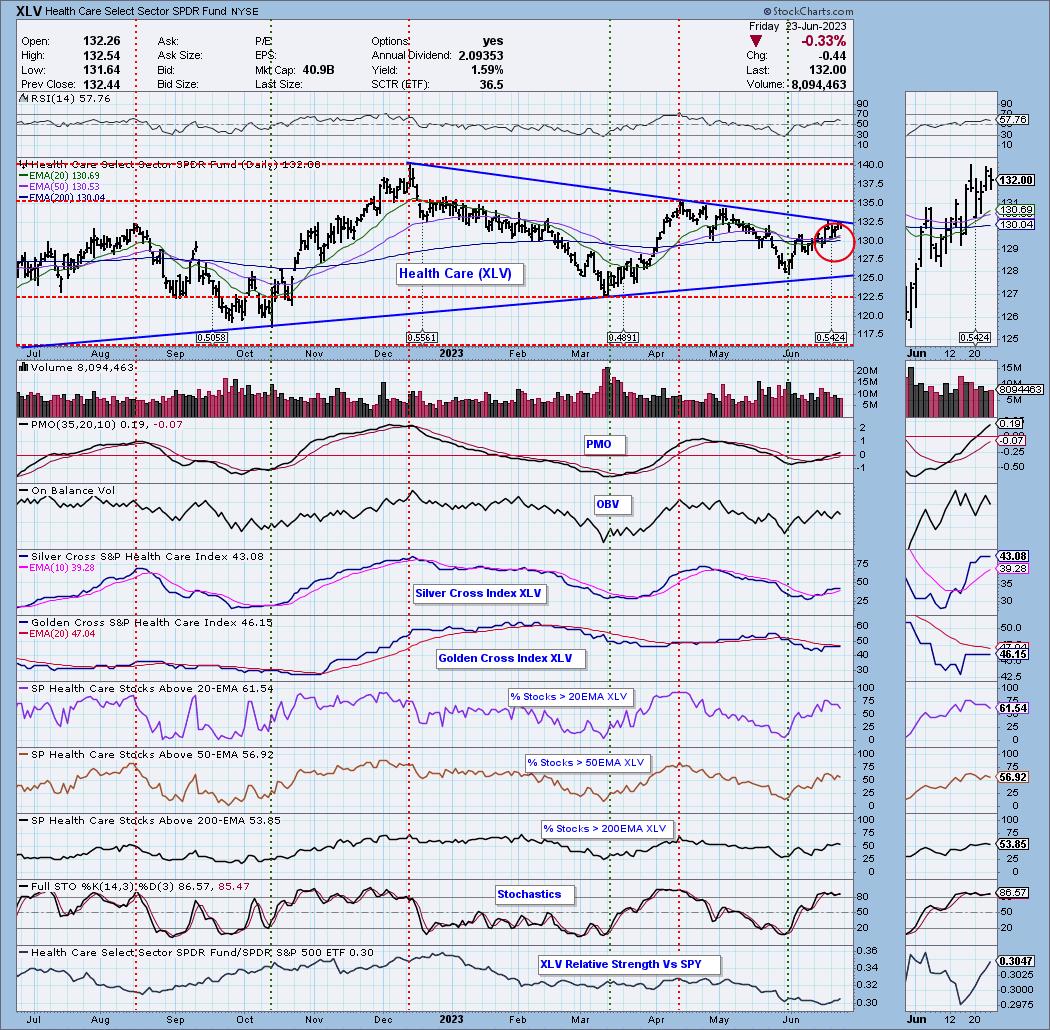
Task: Click the RSI(14) 57.76 indicator label
Action: 66,98
